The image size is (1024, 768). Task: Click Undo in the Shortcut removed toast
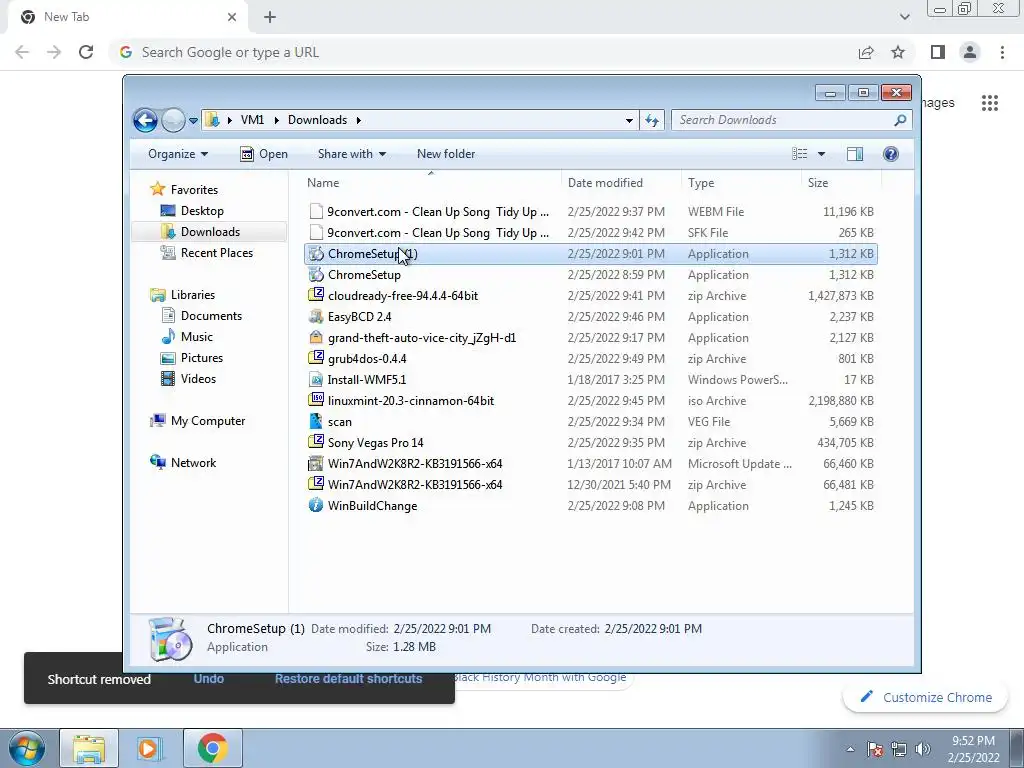[208, 679]
